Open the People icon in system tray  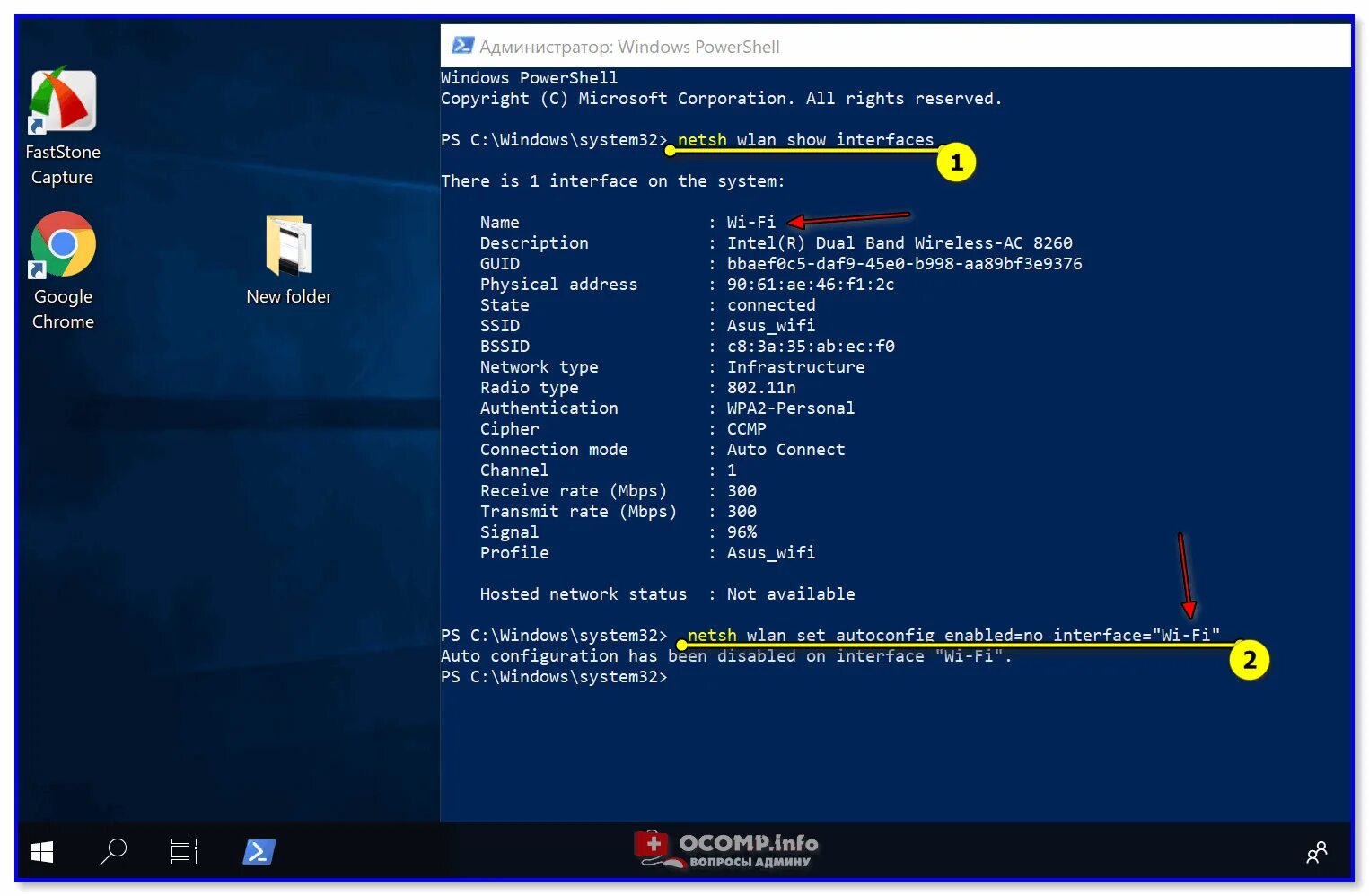(x=1316, y=852)
